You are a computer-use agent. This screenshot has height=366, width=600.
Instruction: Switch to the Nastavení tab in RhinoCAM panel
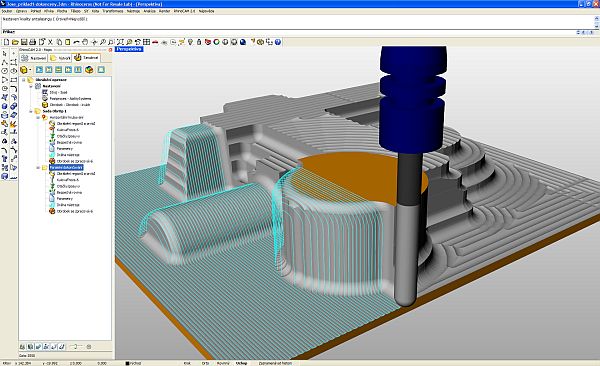pyautogui.click(x=34, y=58)
